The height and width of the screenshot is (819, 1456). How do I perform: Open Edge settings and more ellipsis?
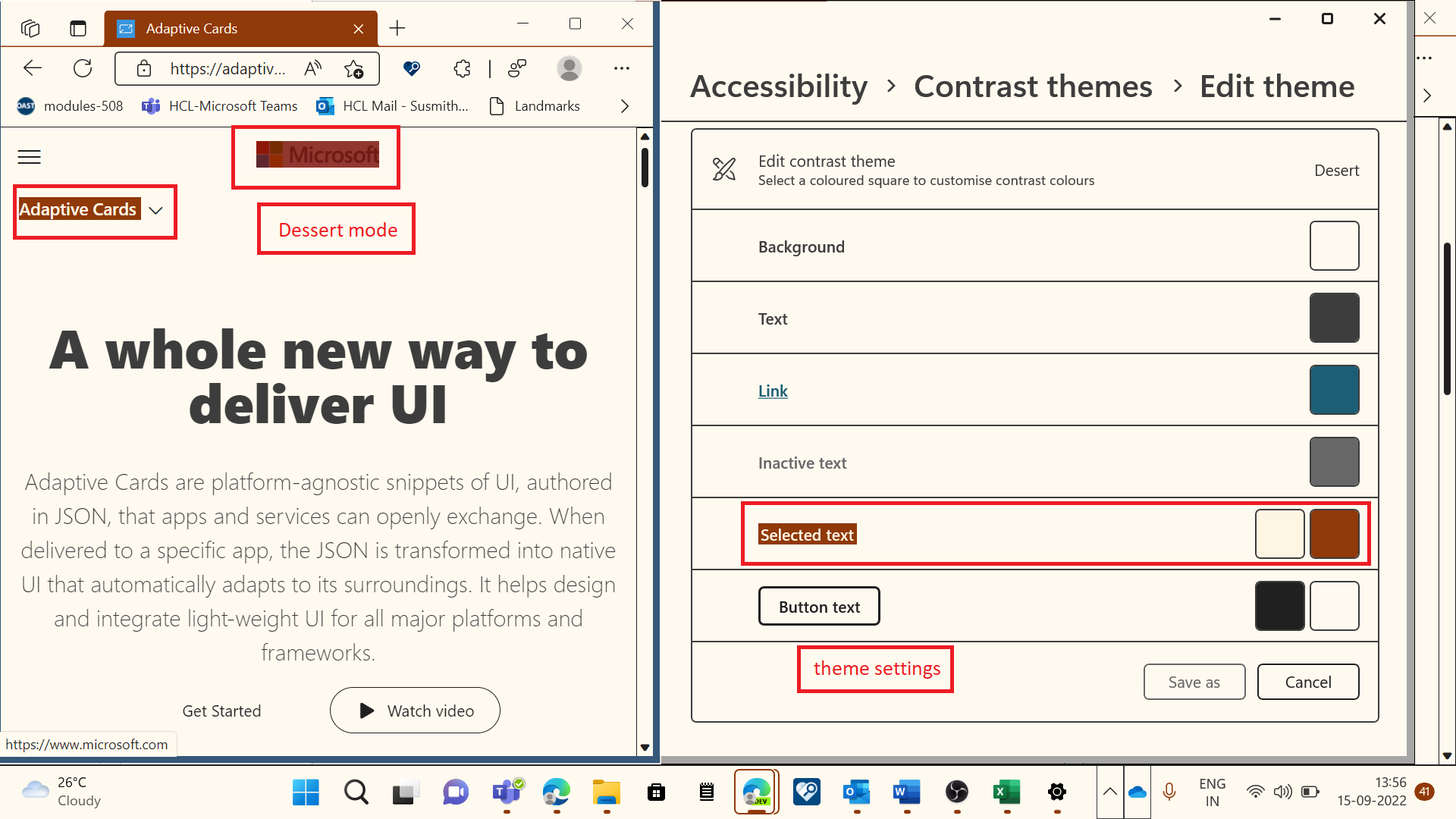point(622,68)
